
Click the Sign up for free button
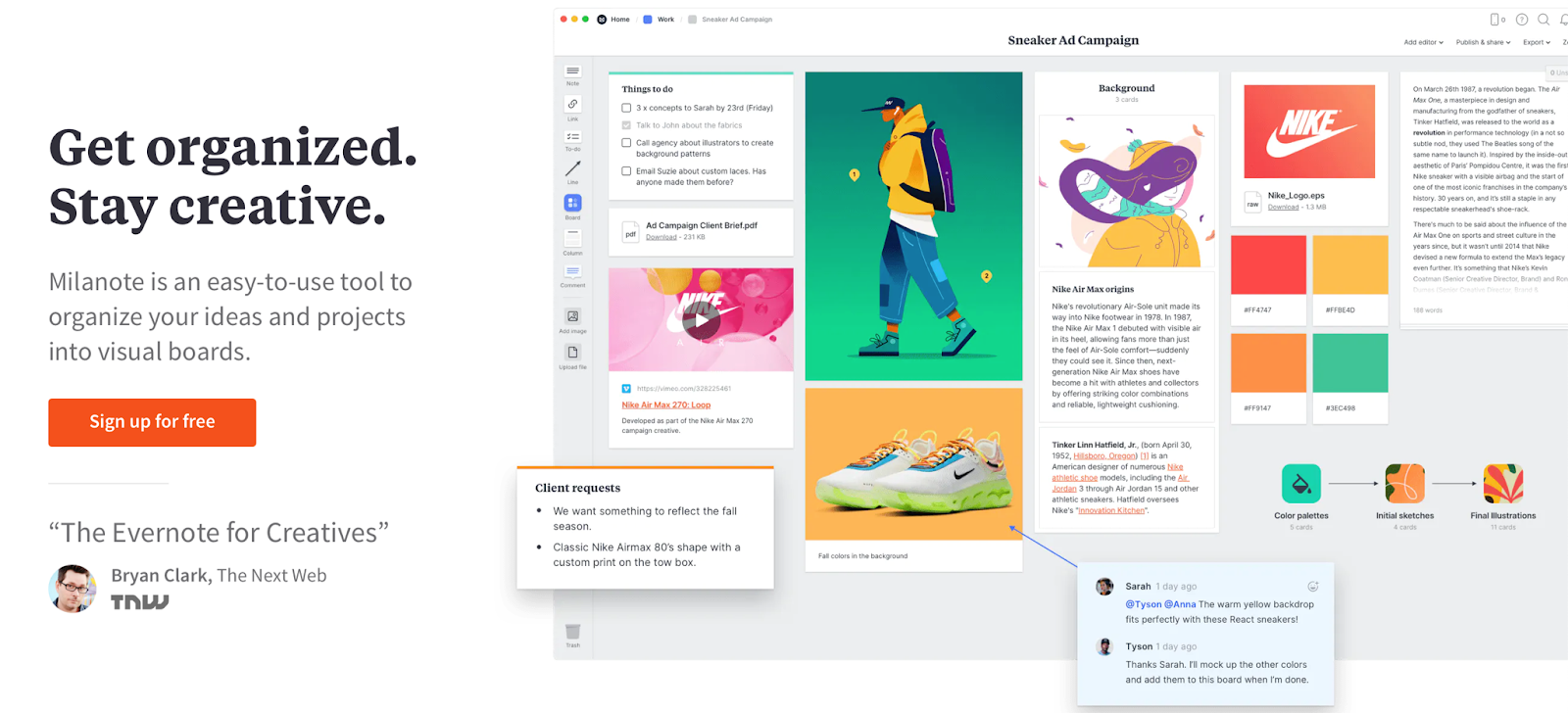tap(152, 422)
